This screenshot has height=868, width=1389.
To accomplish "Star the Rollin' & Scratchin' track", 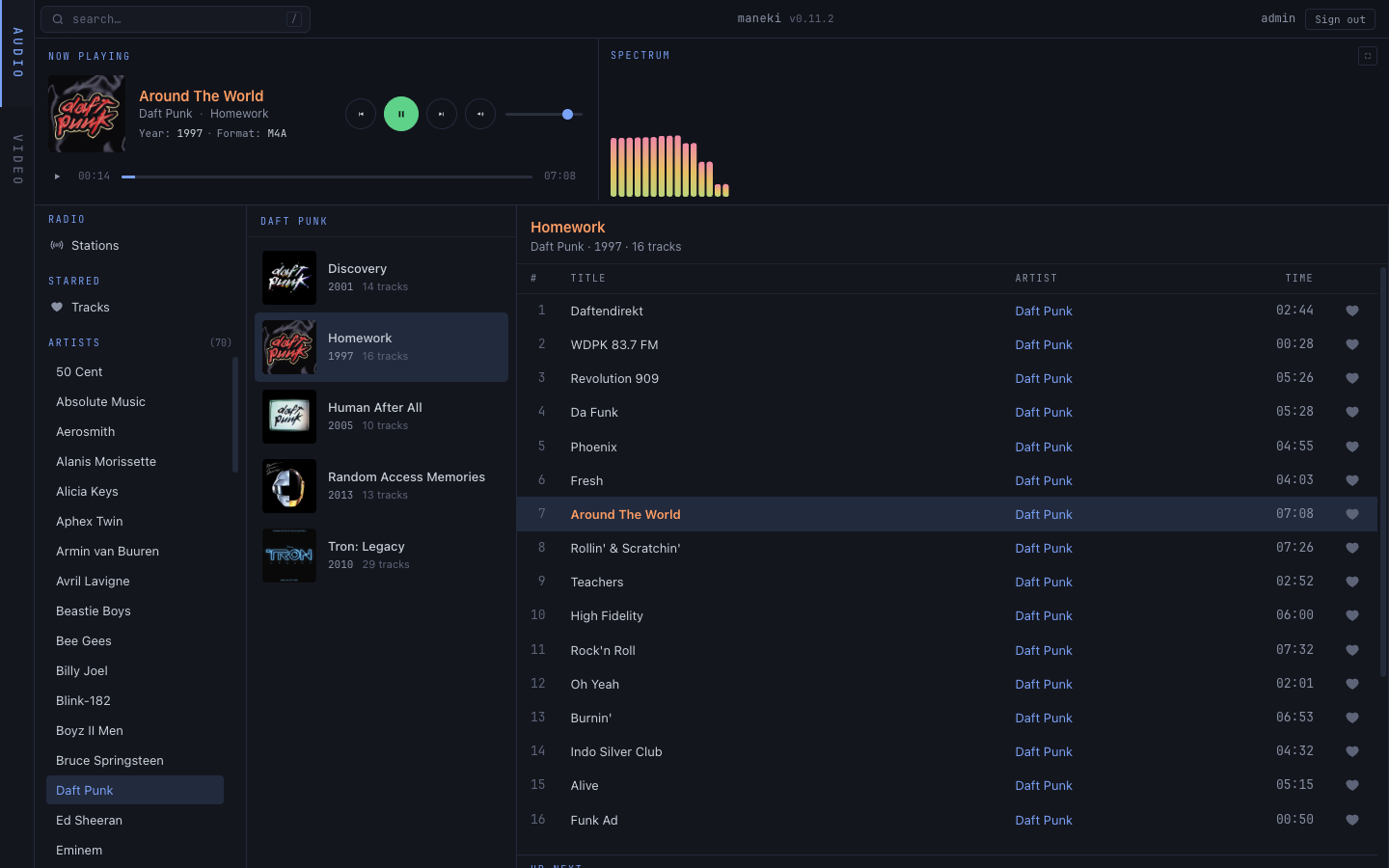I will click(1352, 548).
